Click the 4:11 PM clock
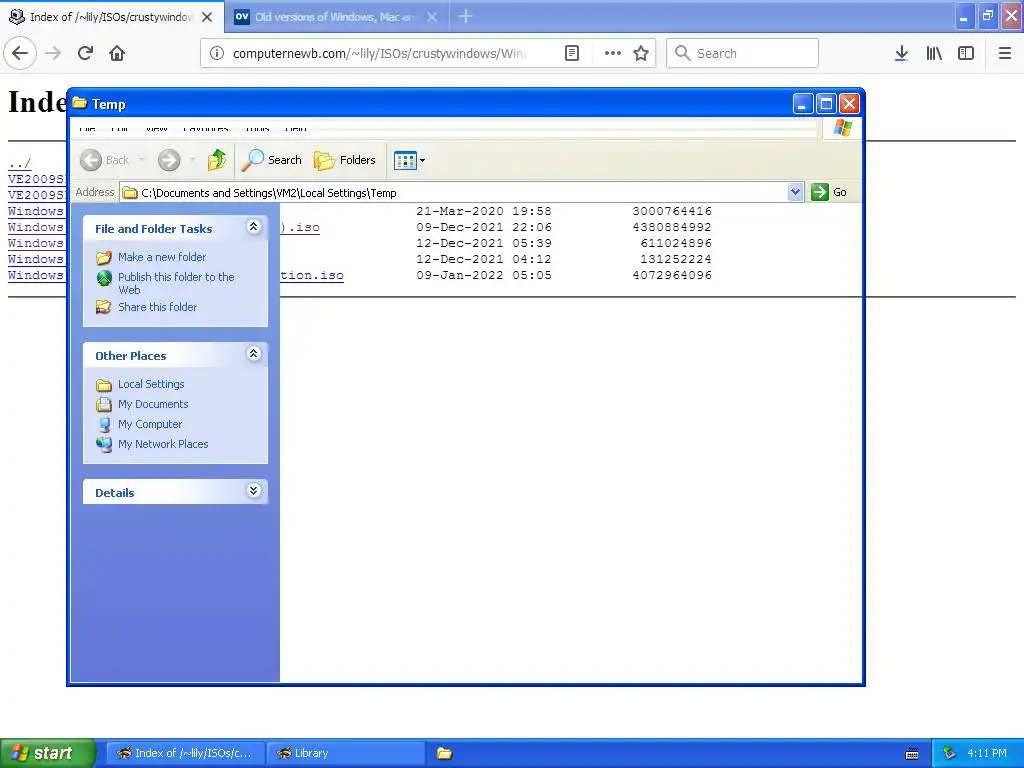This screenshot has width=1024, height=768. point(987,753)
